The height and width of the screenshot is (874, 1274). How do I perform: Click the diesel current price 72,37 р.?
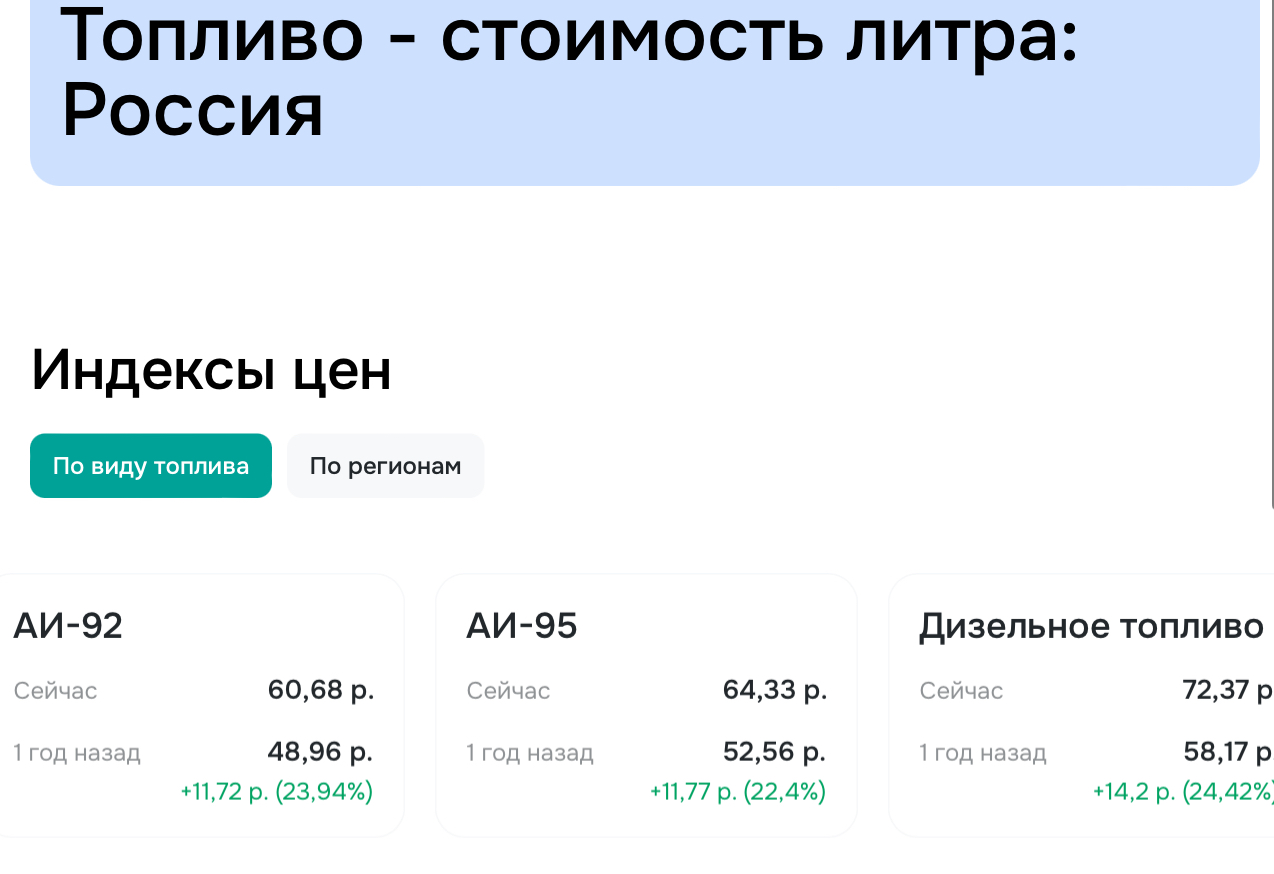pos(1226,690)
